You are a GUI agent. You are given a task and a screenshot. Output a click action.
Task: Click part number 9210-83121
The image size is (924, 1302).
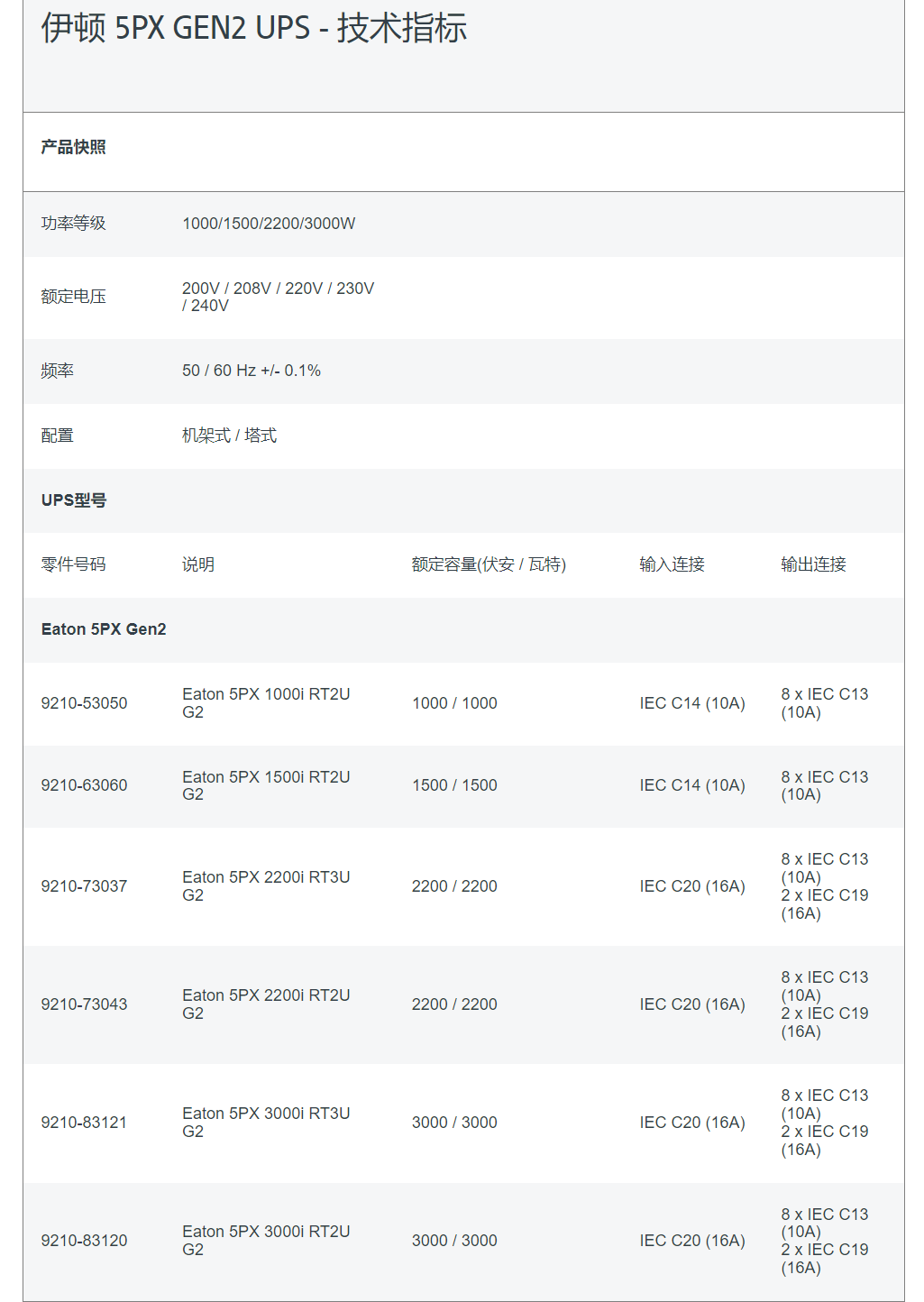(84, 1123)
